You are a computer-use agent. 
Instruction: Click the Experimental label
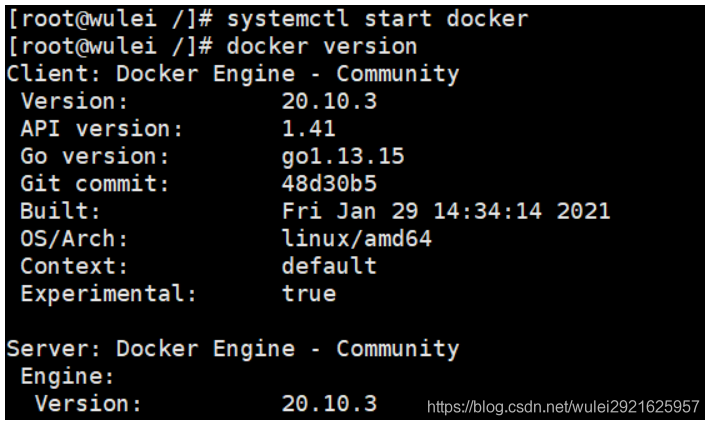pyautogui.click(x=108, y=294)
